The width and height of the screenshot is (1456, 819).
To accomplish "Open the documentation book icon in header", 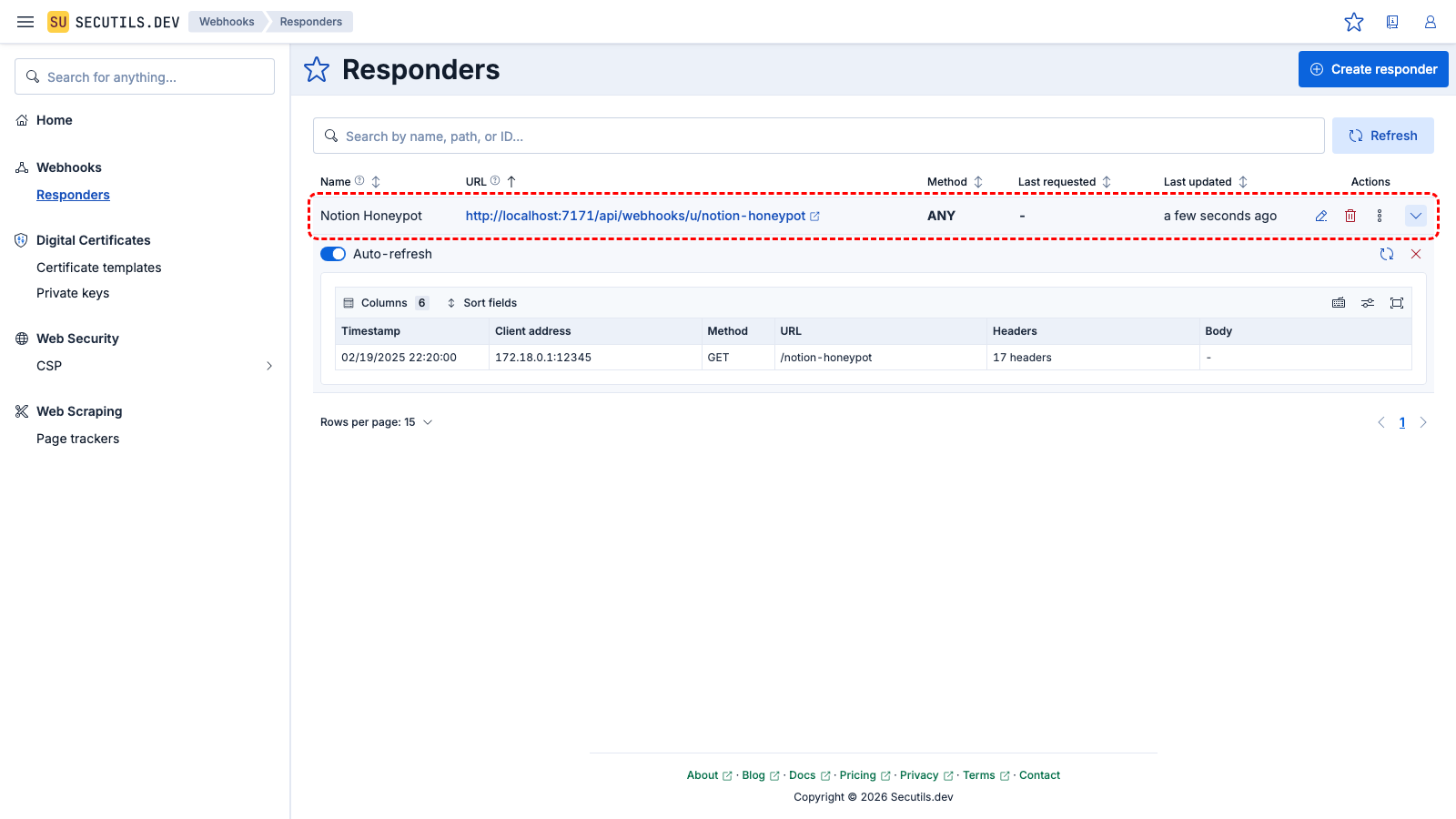I will (1392, 22).
